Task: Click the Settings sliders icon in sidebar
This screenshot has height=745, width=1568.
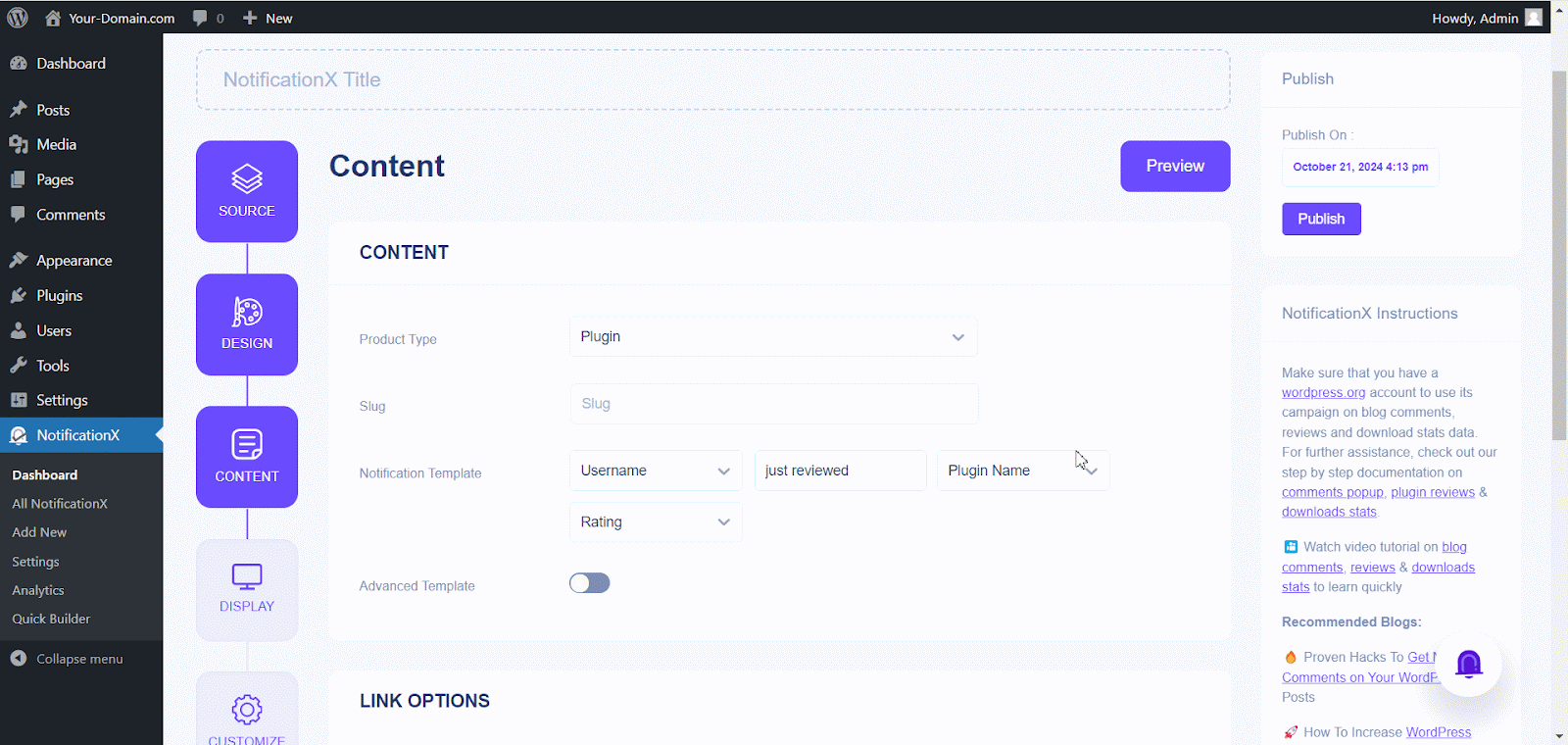Action: [x=19, y=400]
